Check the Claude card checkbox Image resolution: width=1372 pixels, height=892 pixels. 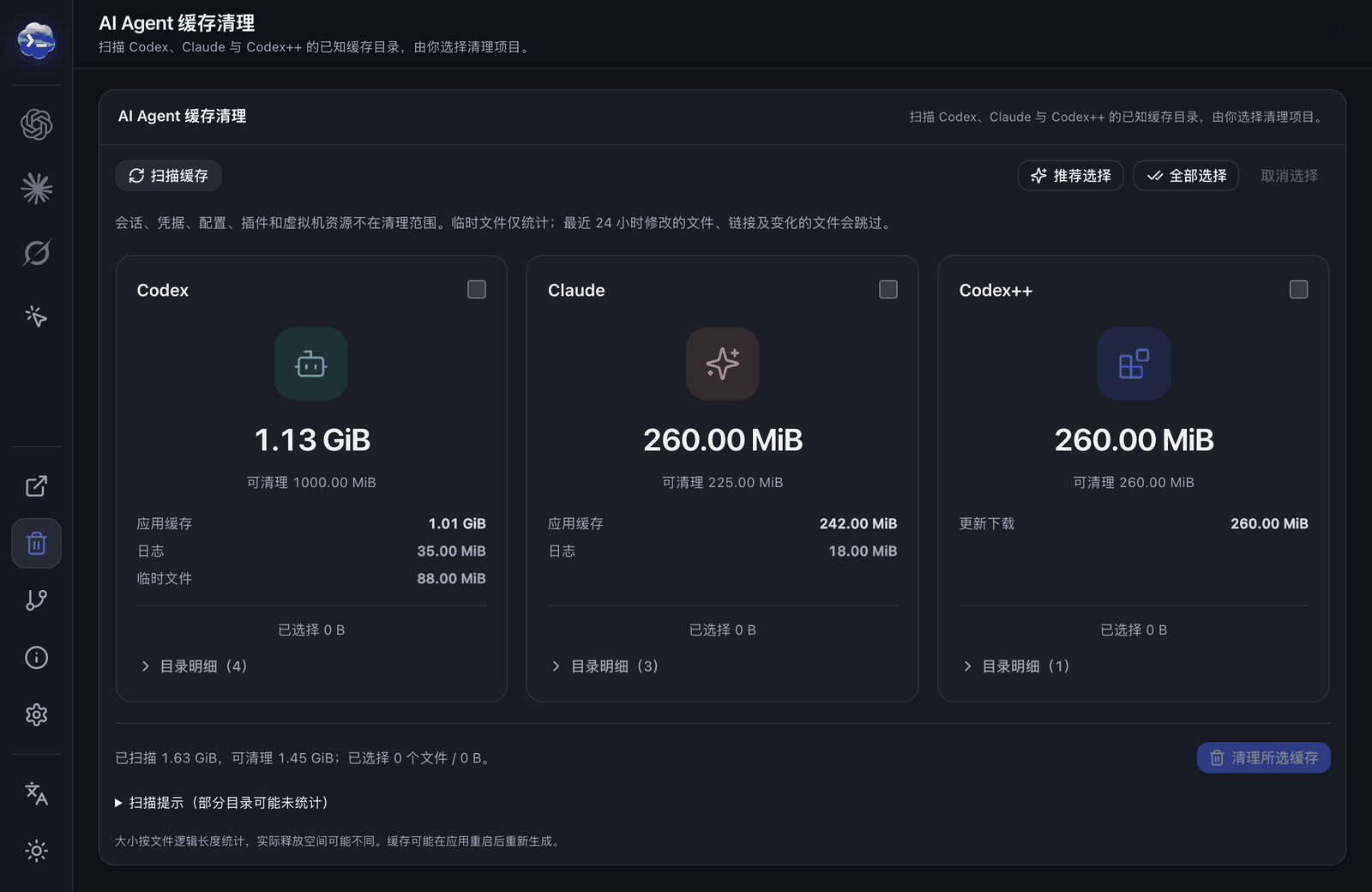888,290
